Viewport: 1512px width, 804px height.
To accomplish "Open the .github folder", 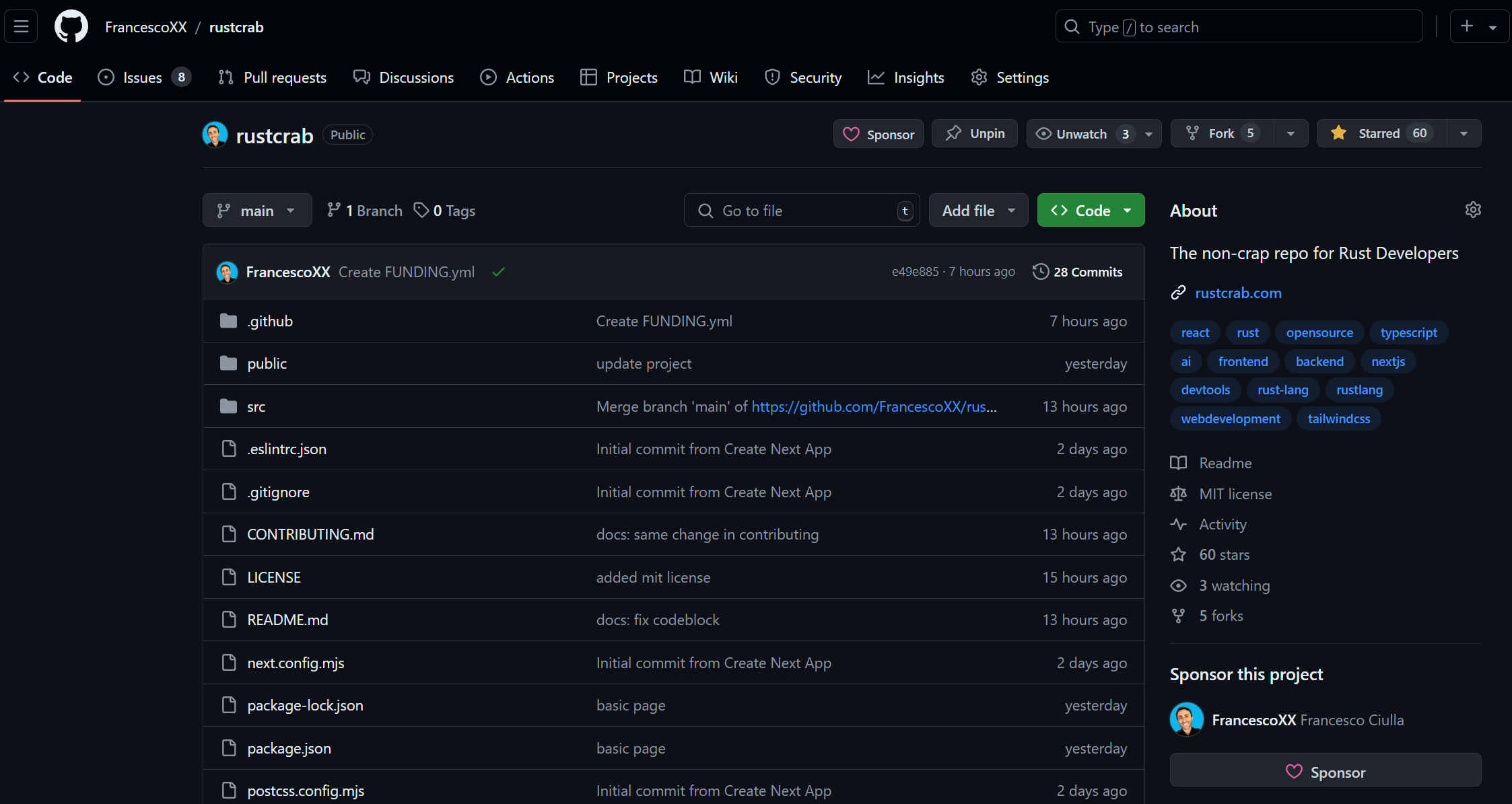I will 270,321.
